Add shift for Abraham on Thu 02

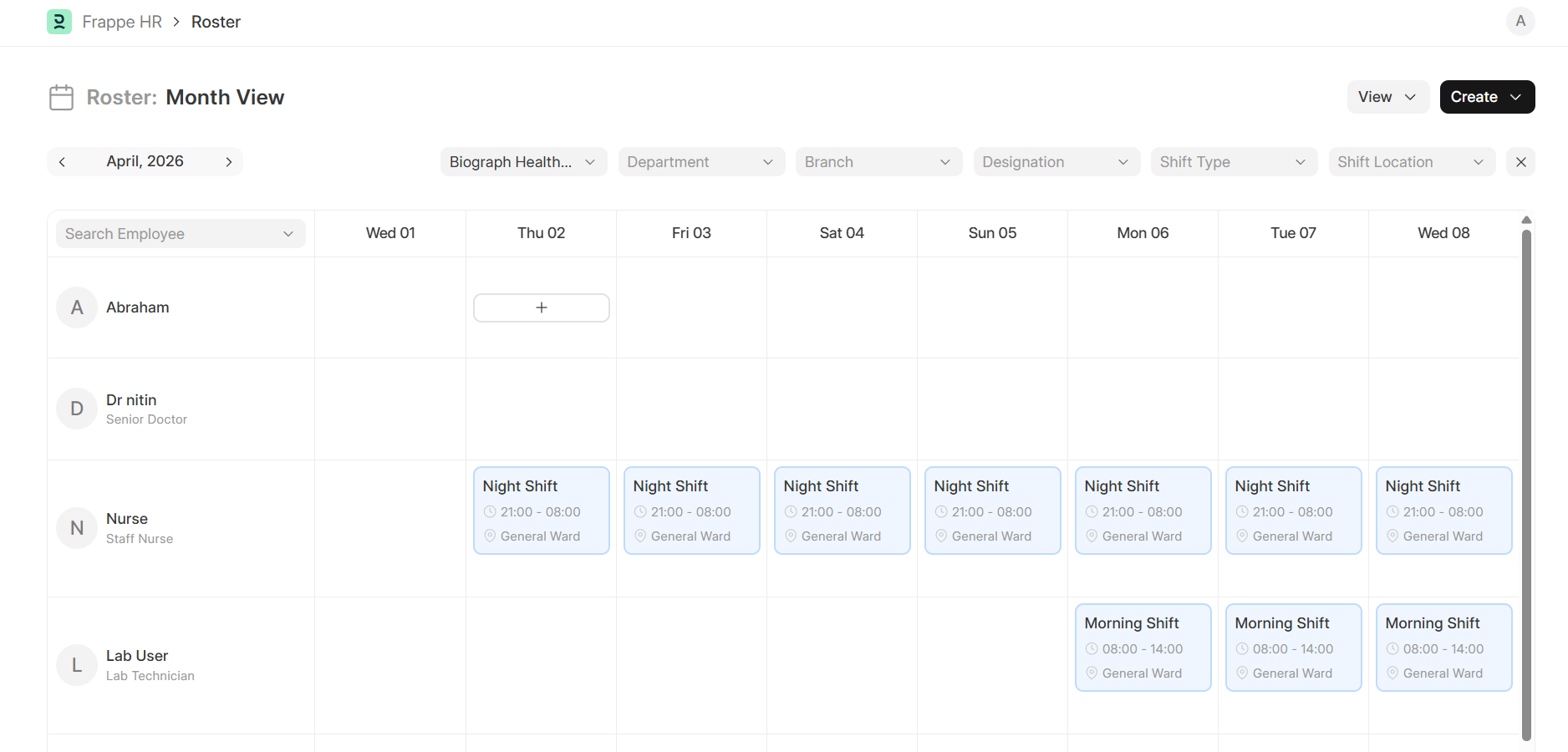click(x=541, y=307)
